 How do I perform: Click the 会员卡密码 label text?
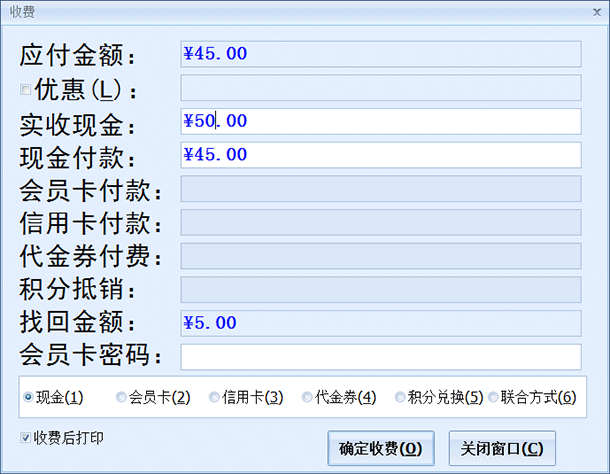[x=91, y=355]
